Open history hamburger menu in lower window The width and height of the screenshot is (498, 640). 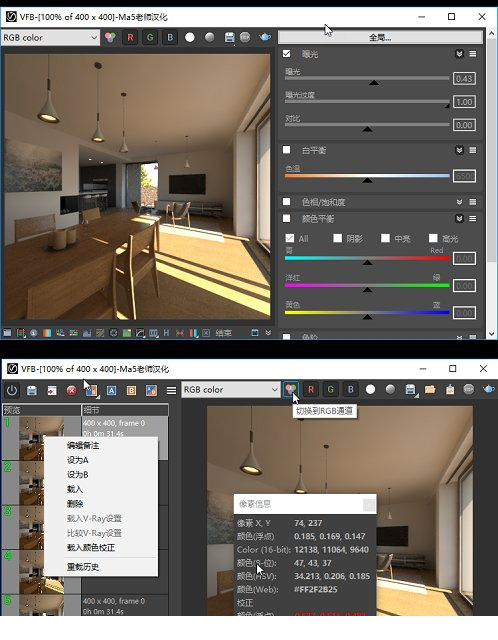[x=171, y=390]
